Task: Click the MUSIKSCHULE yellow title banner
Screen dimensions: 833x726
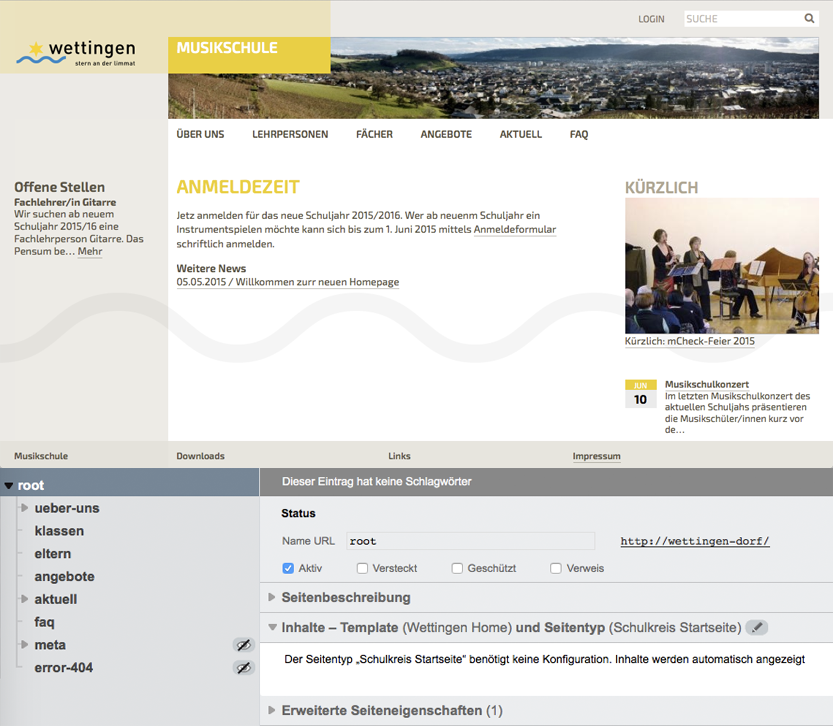Action: coord(249,55)
